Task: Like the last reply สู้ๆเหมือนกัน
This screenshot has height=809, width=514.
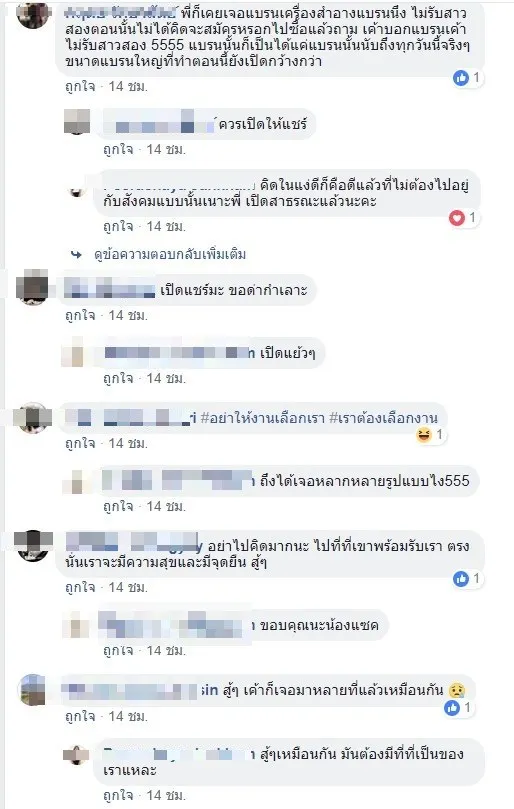Action: pyautogui.click(x=118, y=795)
